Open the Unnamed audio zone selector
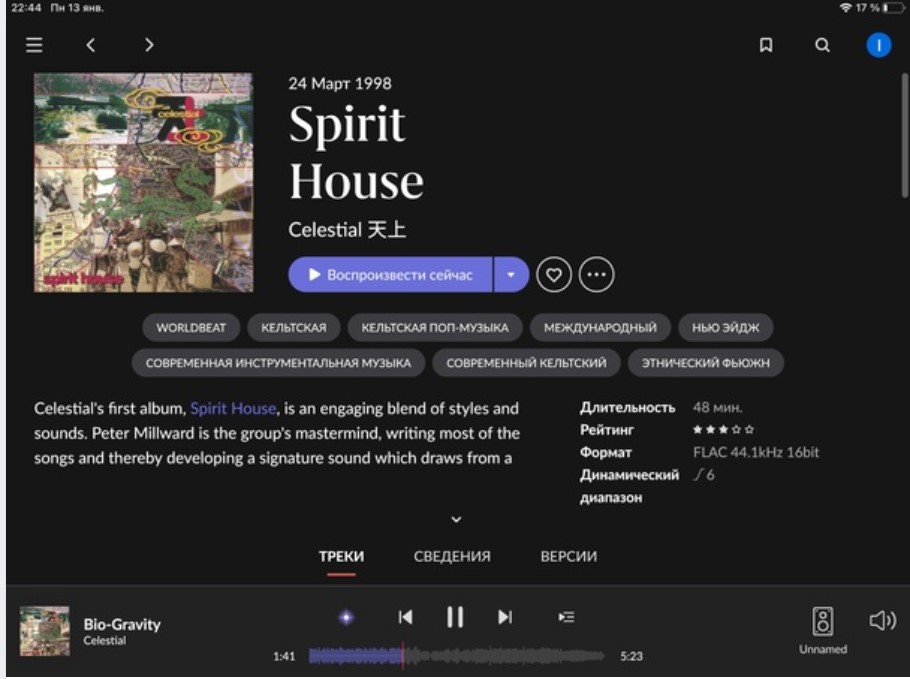This screenshot has width=910, height=679. point(823,630)
